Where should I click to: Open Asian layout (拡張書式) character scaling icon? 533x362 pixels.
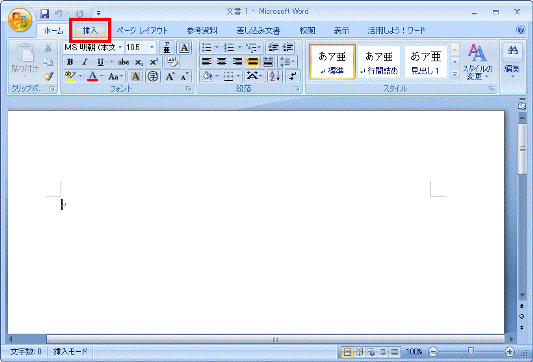click(x=254, y=76)
